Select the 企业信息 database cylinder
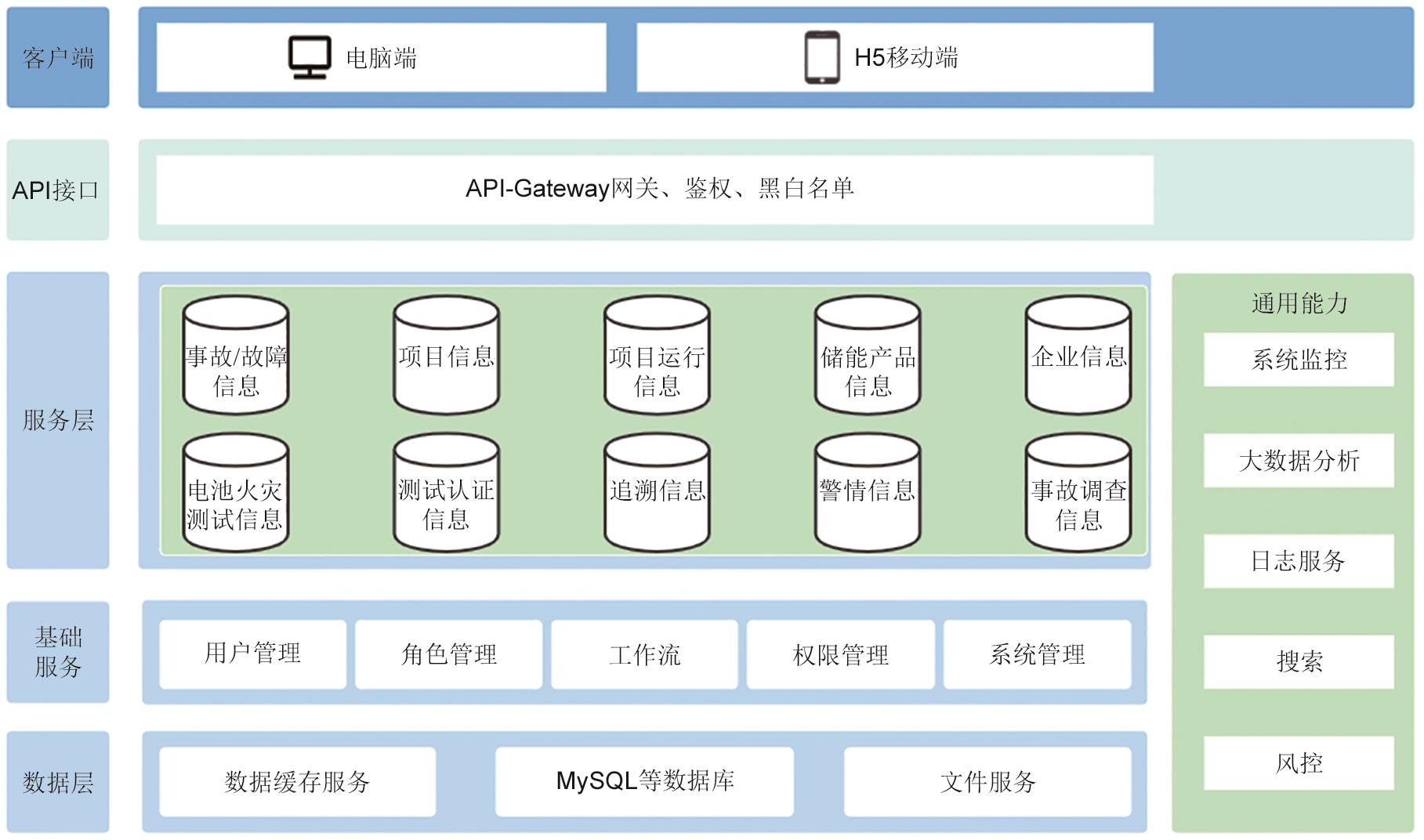This screenshot has width=1424, height=840. click(1078, 357)
